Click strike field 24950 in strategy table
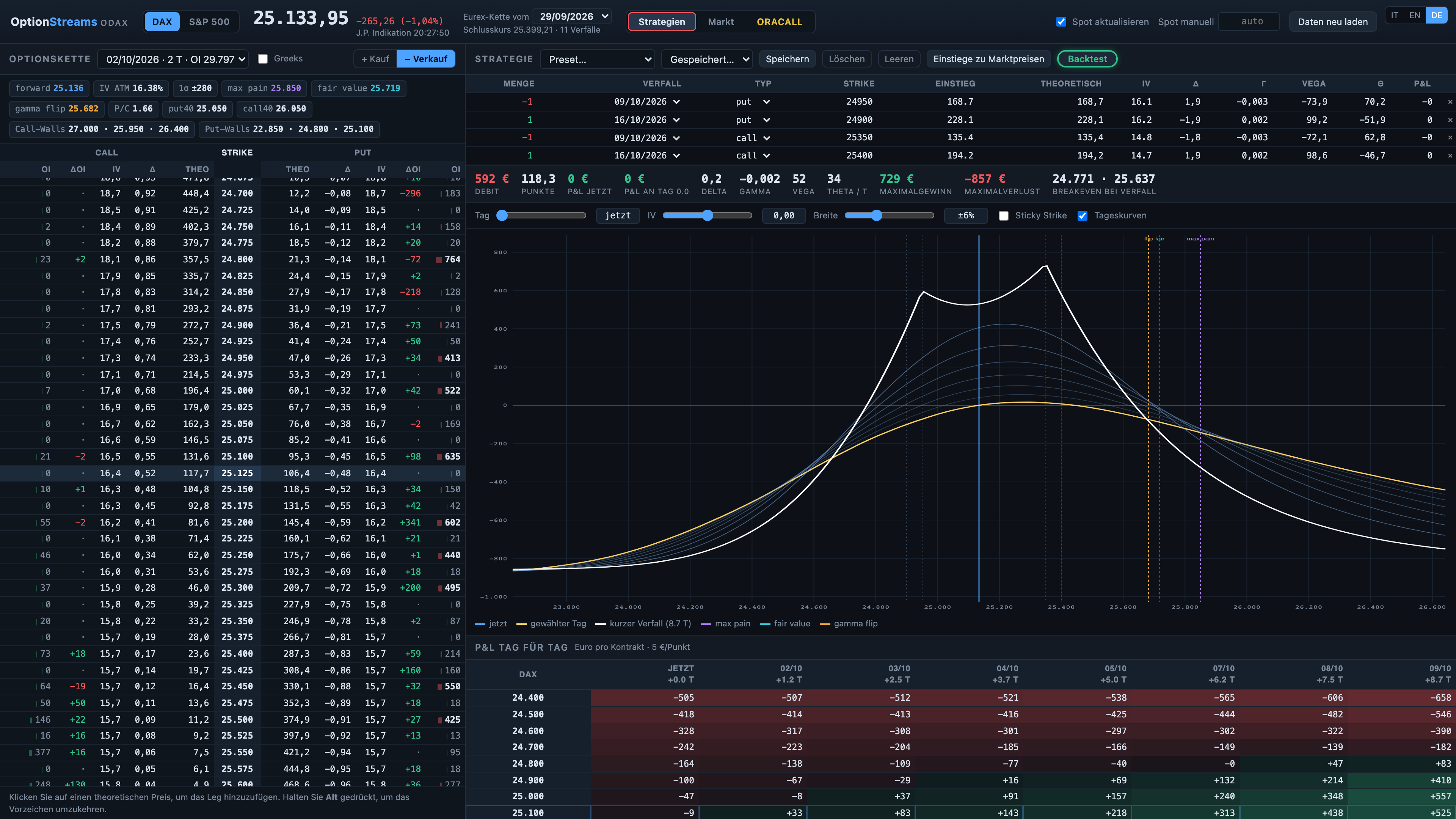1456x819 pixels. coord(858,102)
